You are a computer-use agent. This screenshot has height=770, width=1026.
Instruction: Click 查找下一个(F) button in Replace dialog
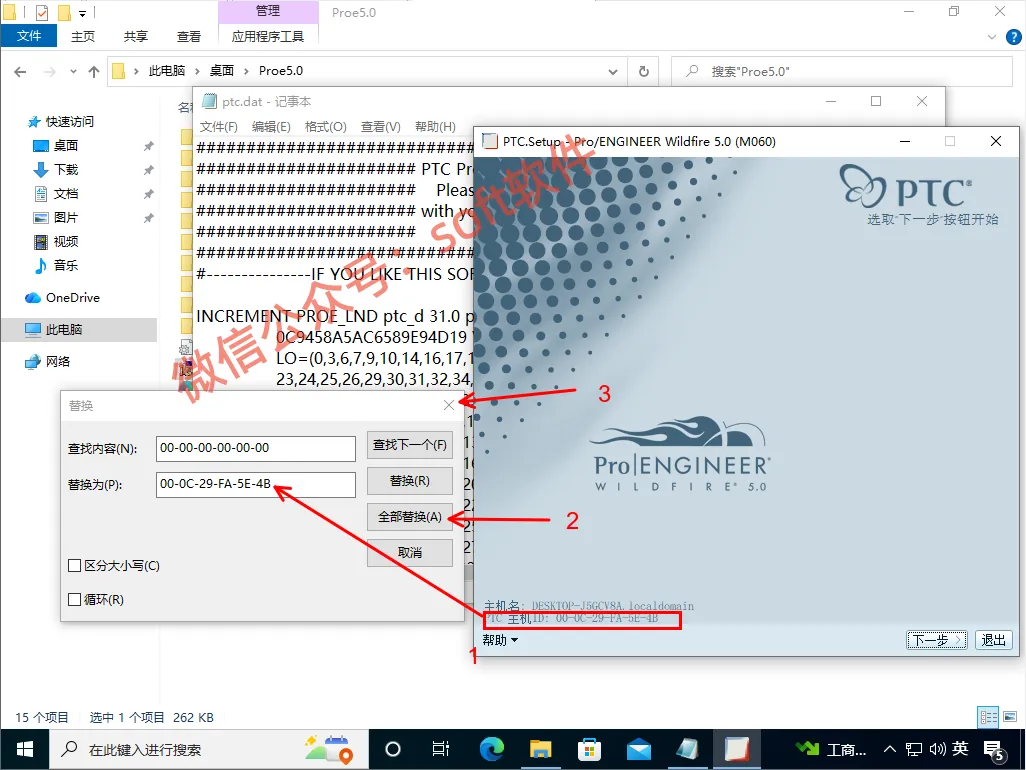coord(410,445)
